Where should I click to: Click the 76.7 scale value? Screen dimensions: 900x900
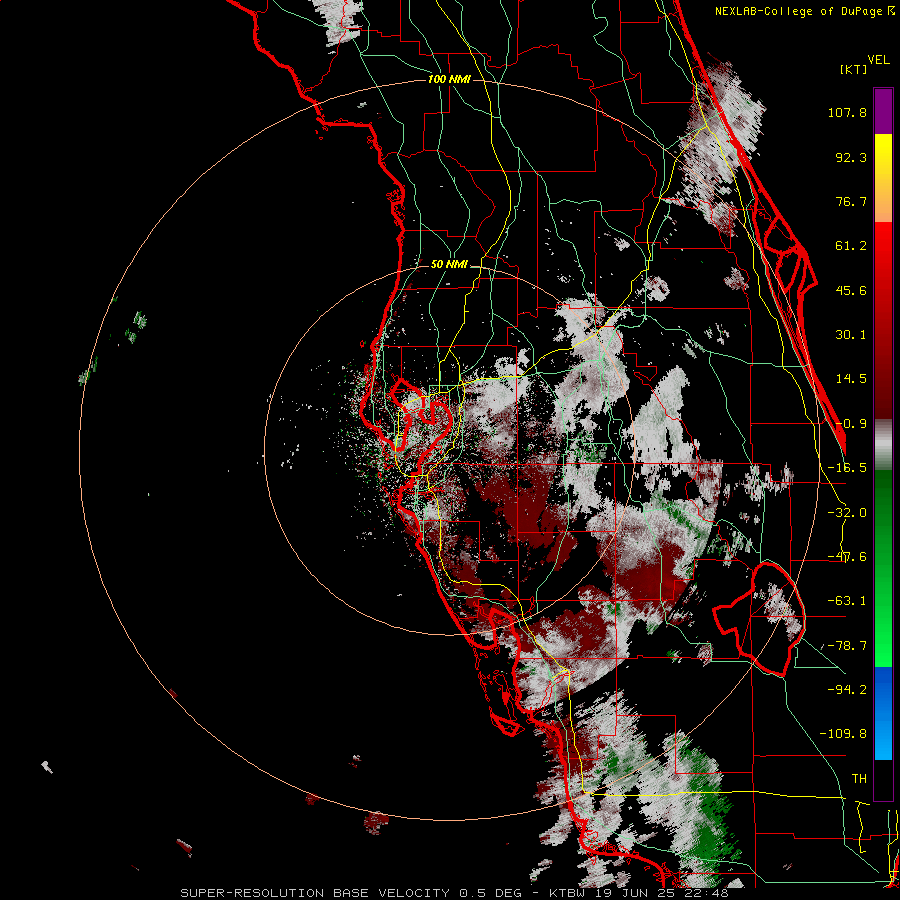[851, 201]
